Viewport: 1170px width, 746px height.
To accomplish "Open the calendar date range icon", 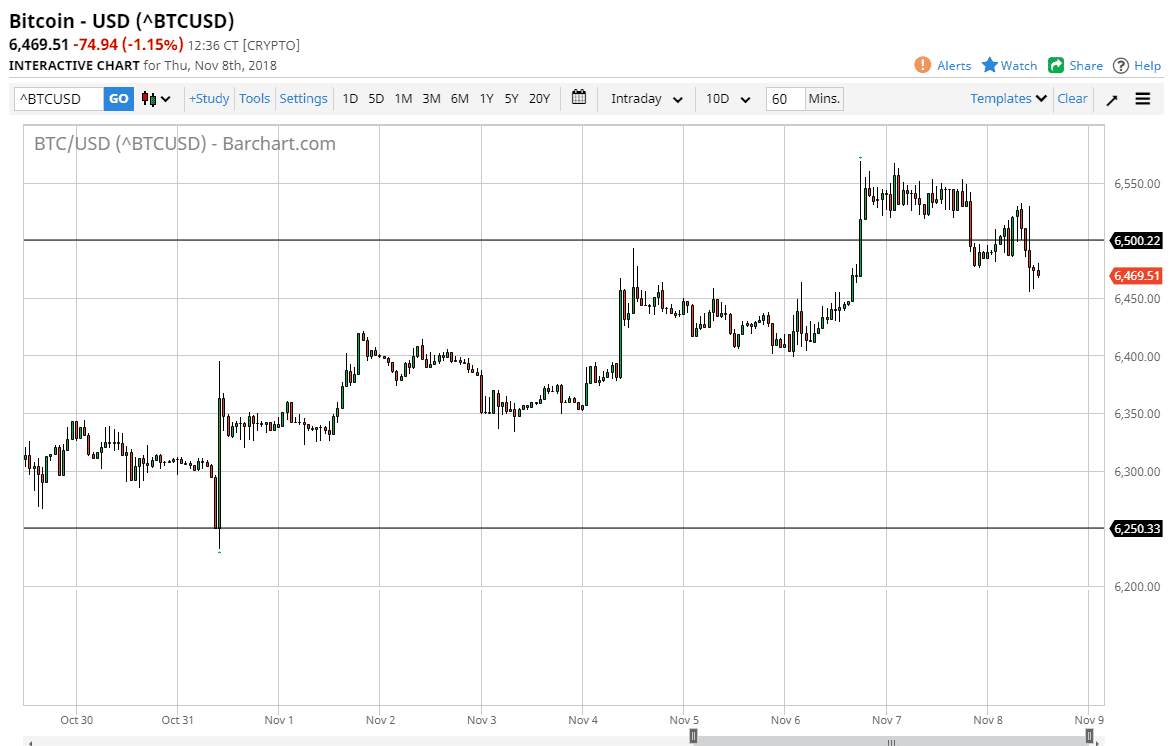I will tap(578, 98).
